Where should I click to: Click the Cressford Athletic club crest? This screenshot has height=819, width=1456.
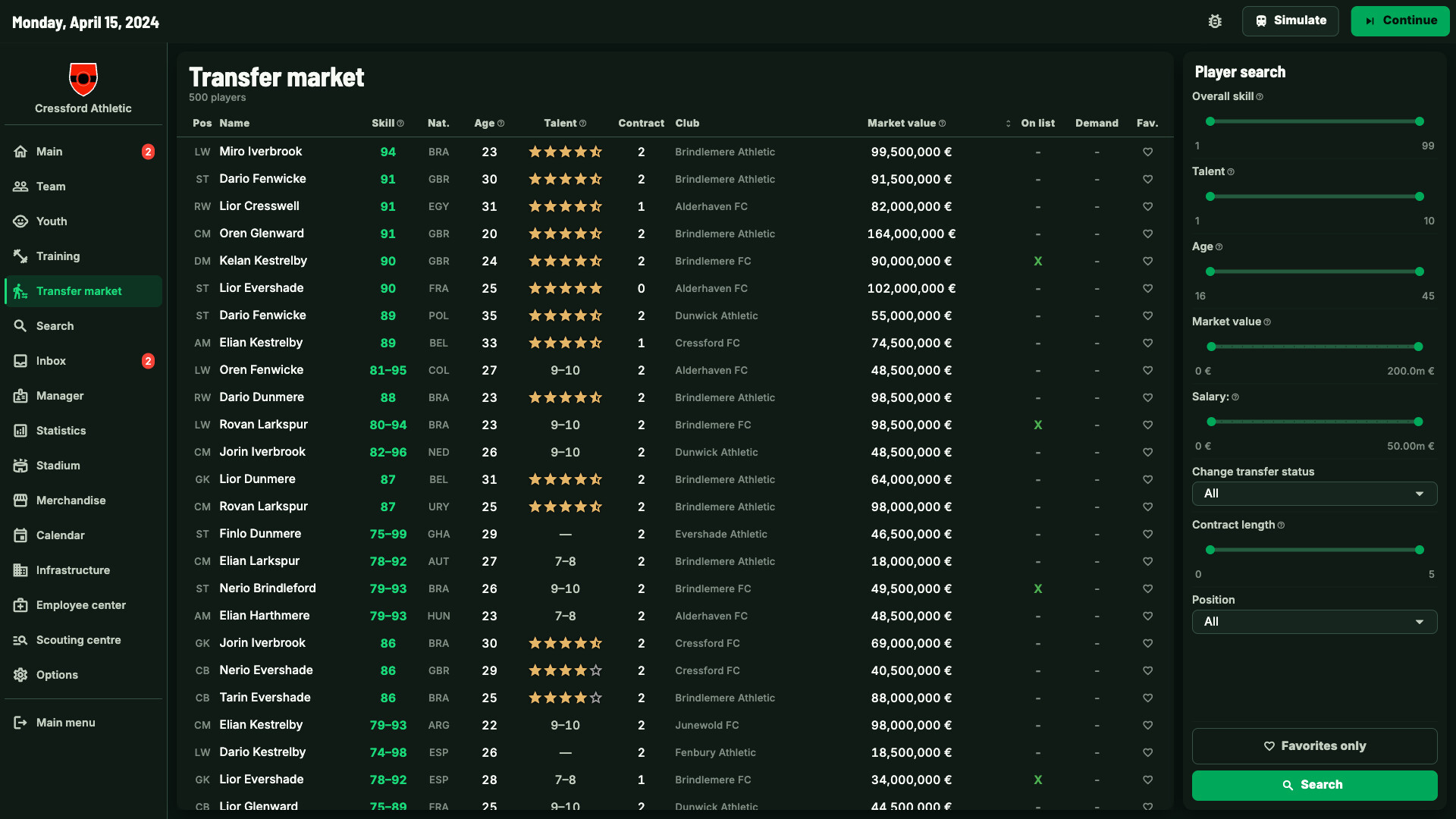(x=83, y=79)
